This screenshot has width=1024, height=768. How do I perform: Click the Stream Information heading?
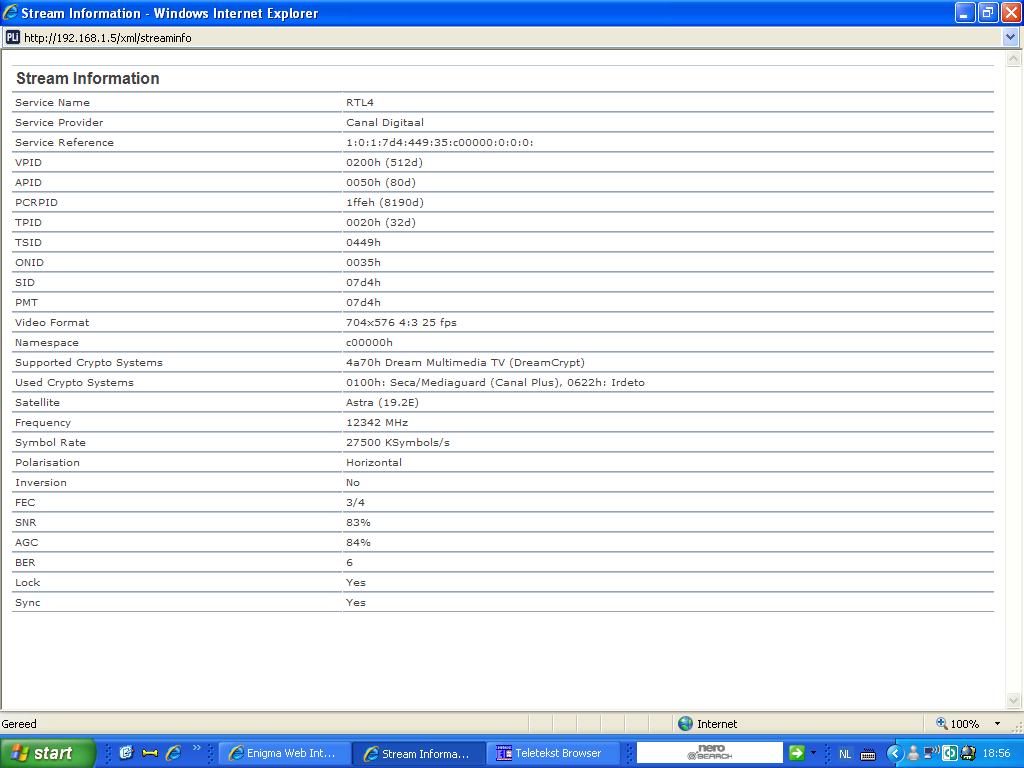pyautogui.click(x=88, y=78)
